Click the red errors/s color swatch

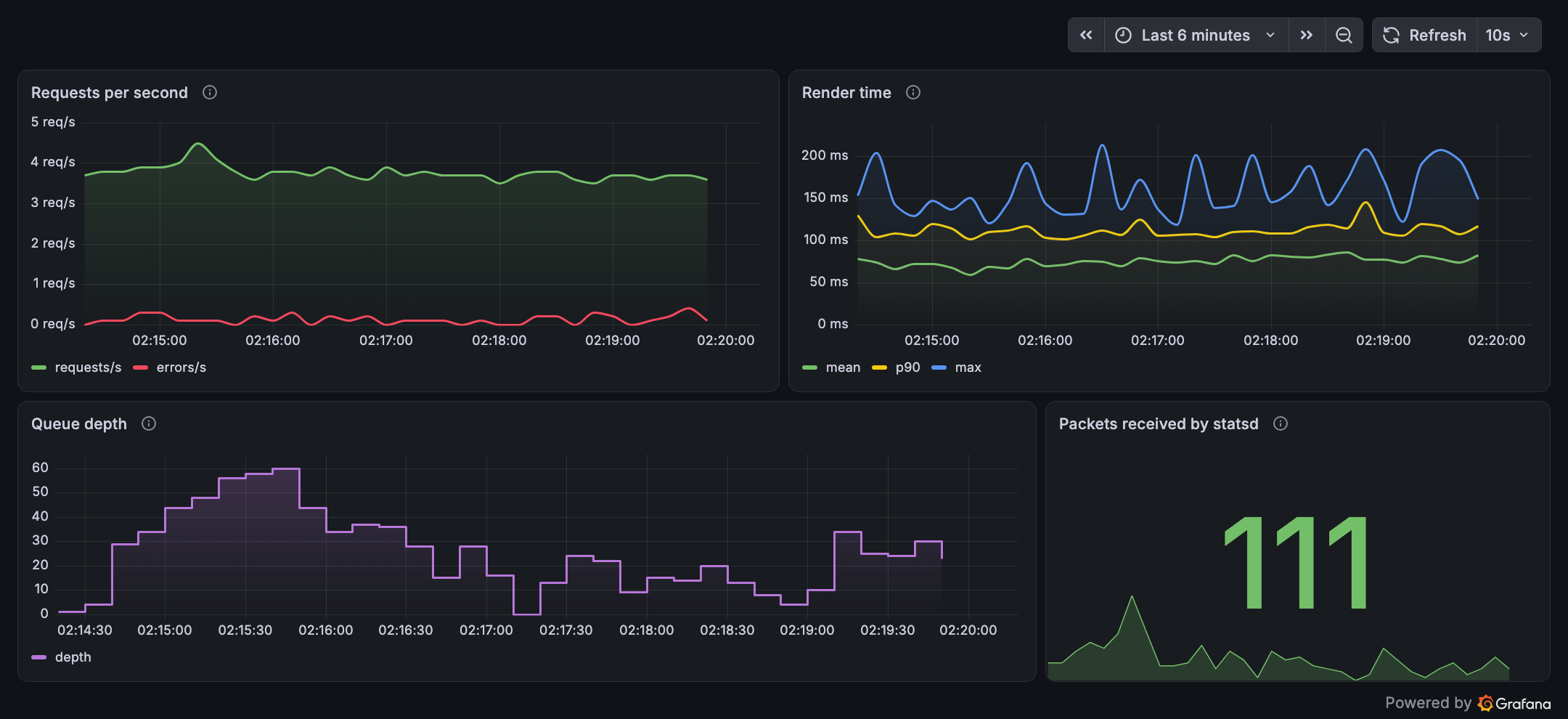pyautogui.click(x=141, y=367)
